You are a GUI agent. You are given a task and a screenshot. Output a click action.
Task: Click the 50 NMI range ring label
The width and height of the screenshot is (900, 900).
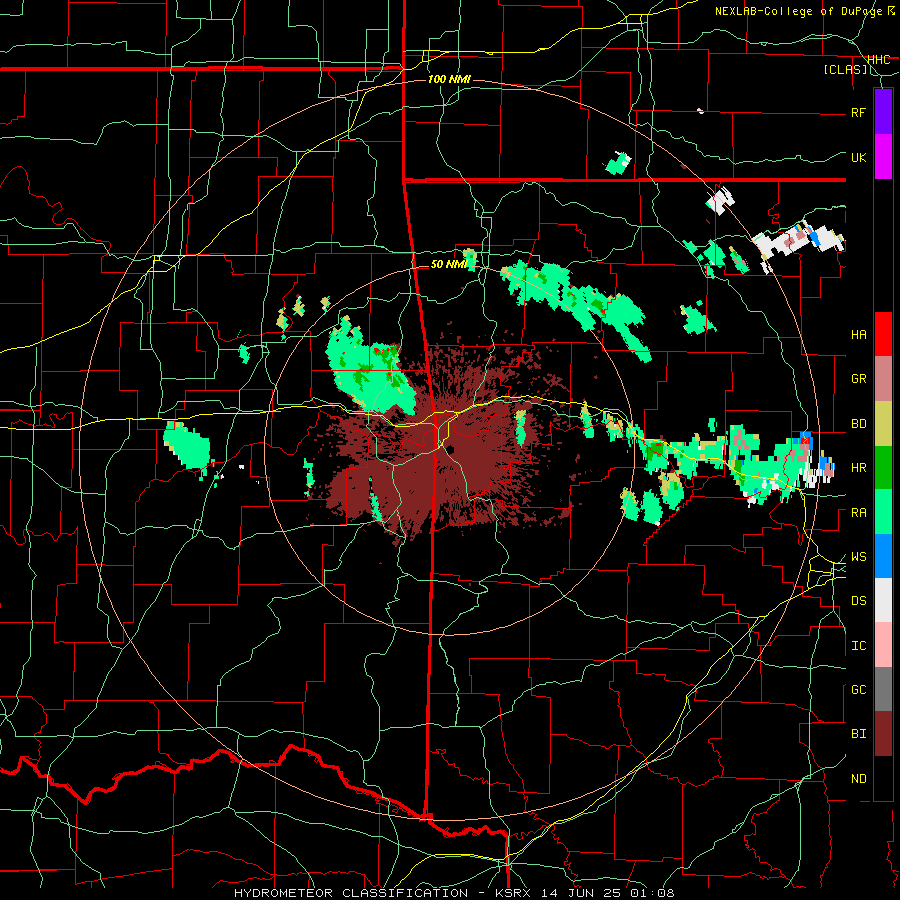[x=449, y=264]
